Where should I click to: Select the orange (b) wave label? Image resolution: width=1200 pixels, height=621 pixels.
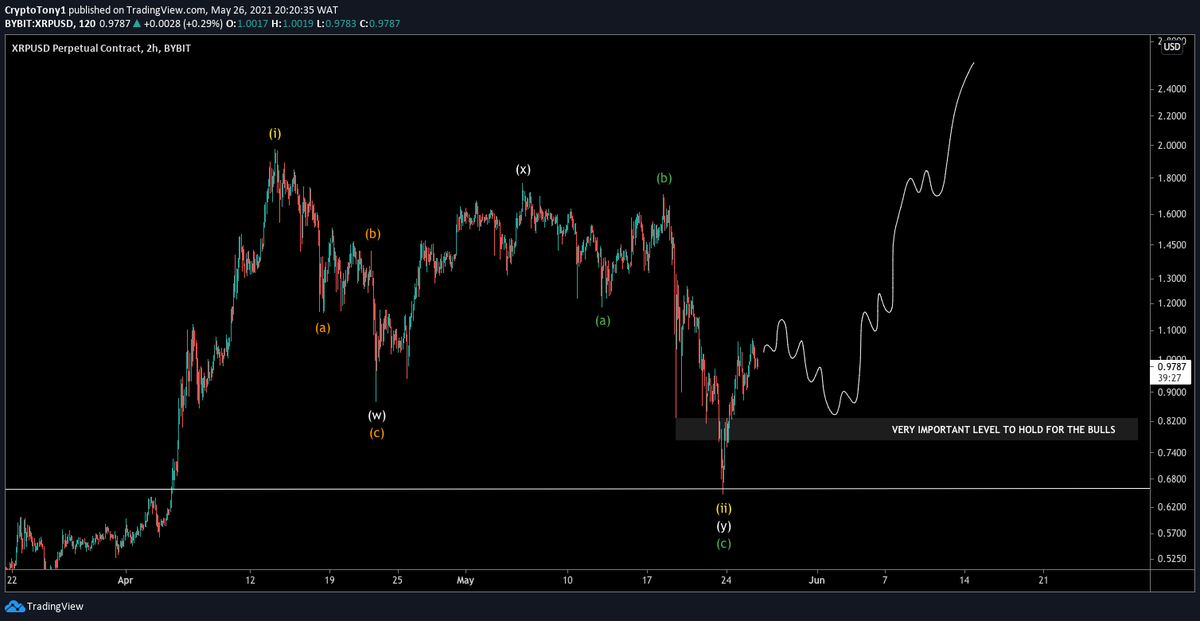(x=372, y=234)
